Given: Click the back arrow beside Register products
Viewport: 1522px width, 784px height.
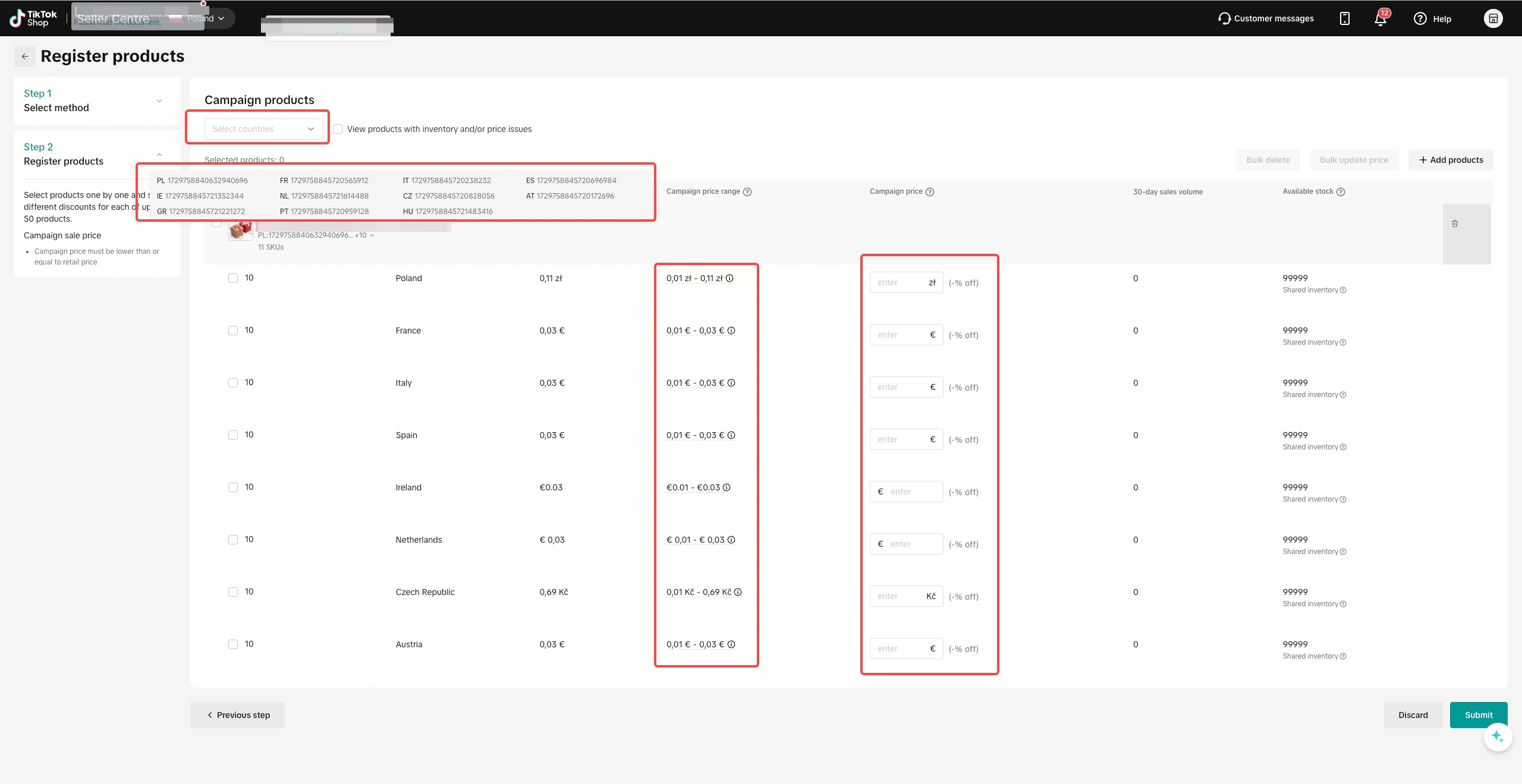Looking at the screenshot, I should 25,56.
